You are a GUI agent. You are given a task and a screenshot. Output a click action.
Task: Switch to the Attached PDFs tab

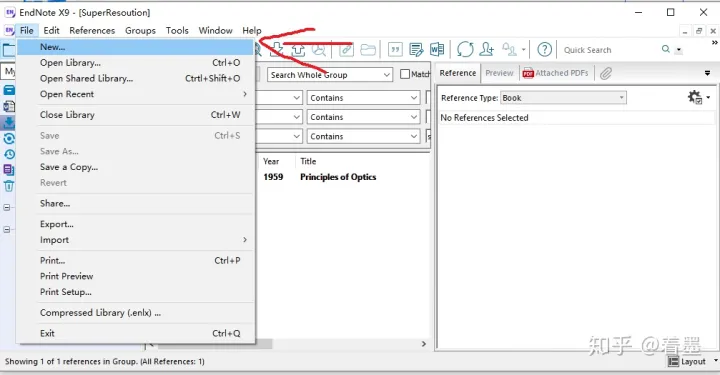coord(556,73)
